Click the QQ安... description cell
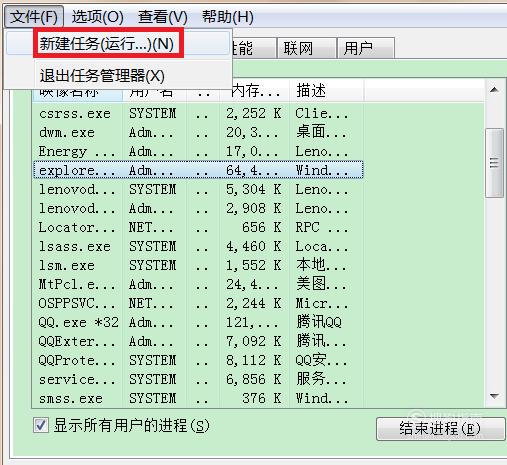 coord(322,360)
